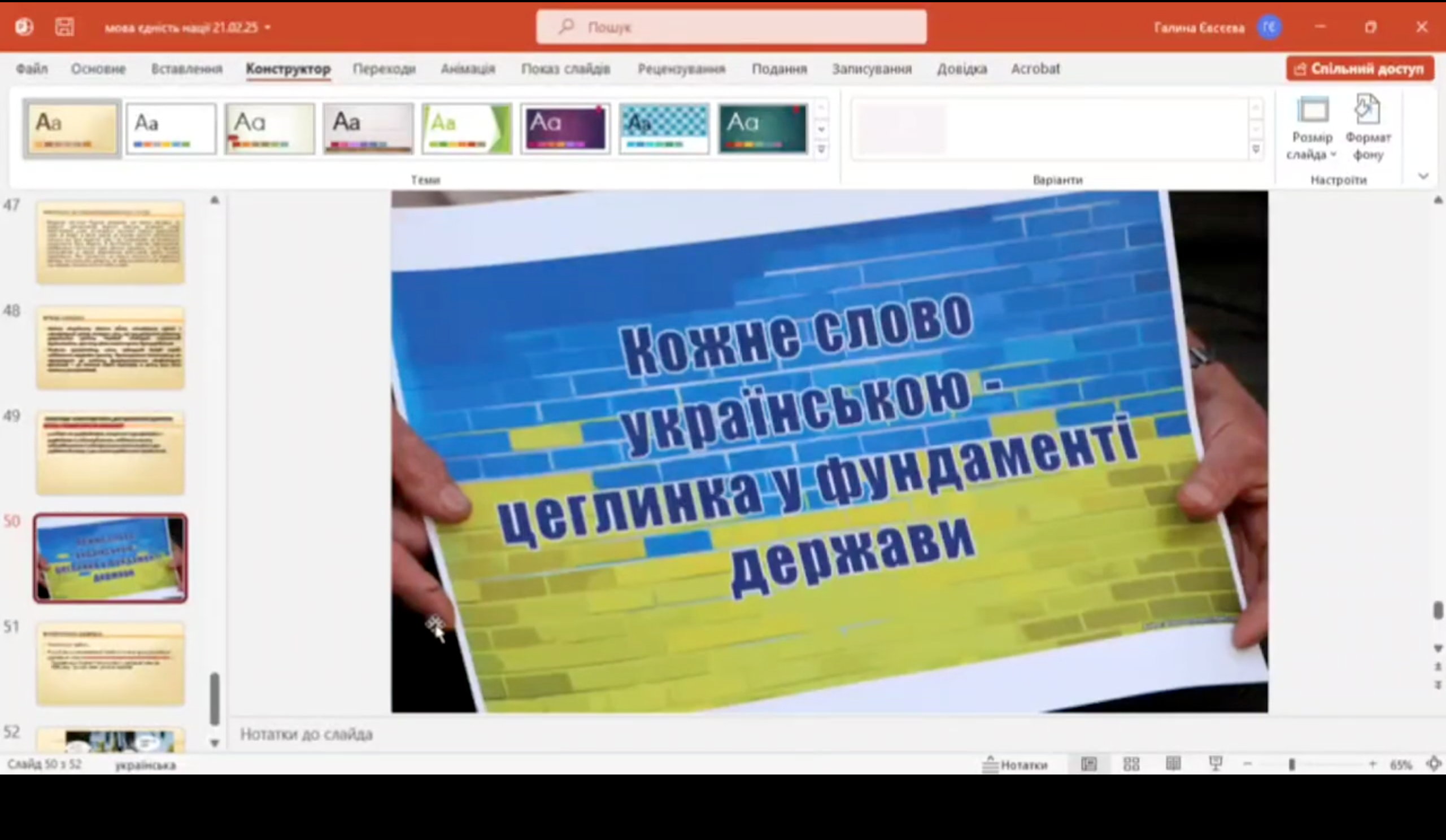Click the zoom in plus button
The height and width of the screenshot is (840, 1446).
click(x=1373, y=764)
